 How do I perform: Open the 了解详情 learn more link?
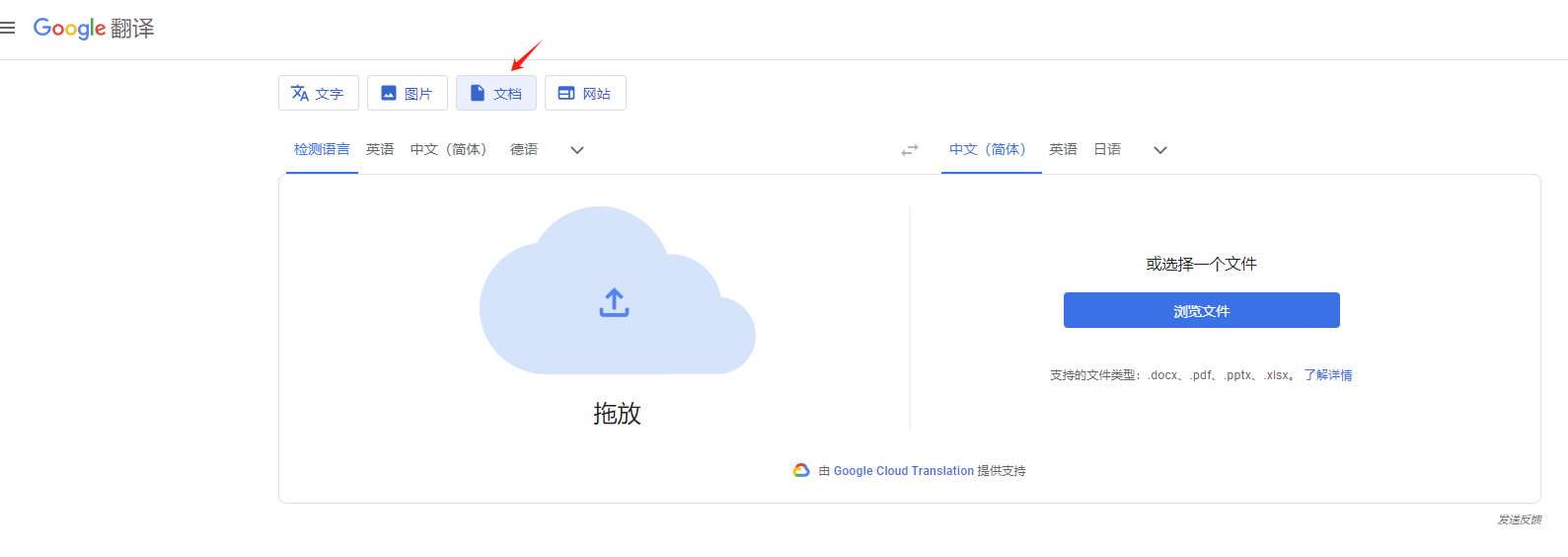1328,375
